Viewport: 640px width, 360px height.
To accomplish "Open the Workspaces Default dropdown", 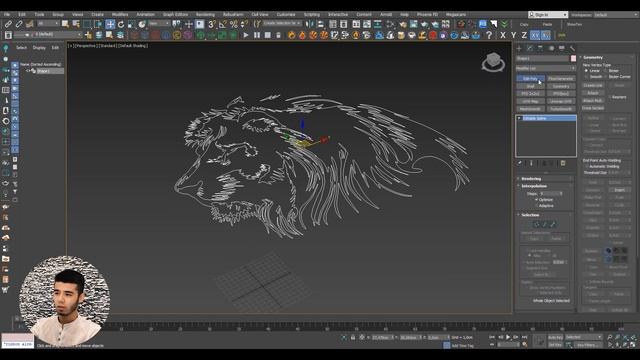I will coord(616,15).
